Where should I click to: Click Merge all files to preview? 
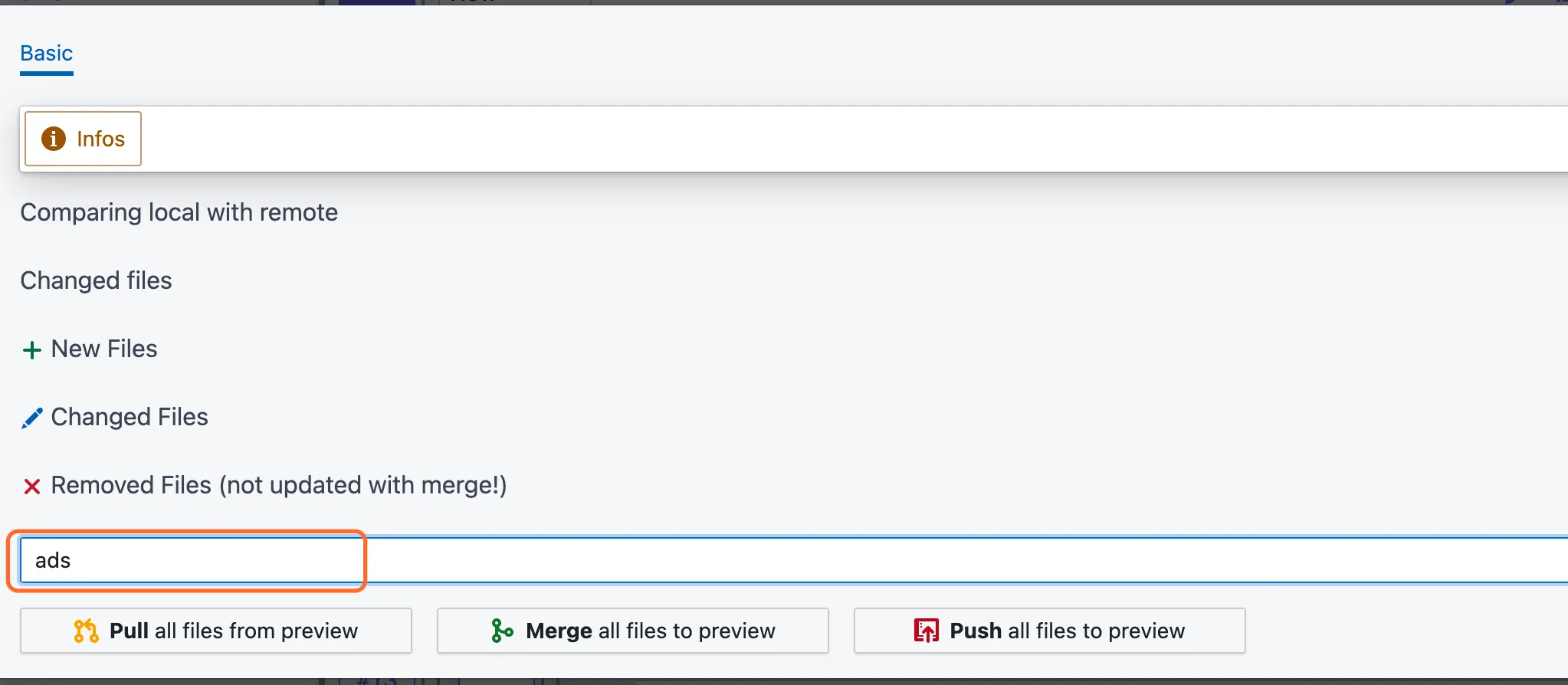click(633, 631)
